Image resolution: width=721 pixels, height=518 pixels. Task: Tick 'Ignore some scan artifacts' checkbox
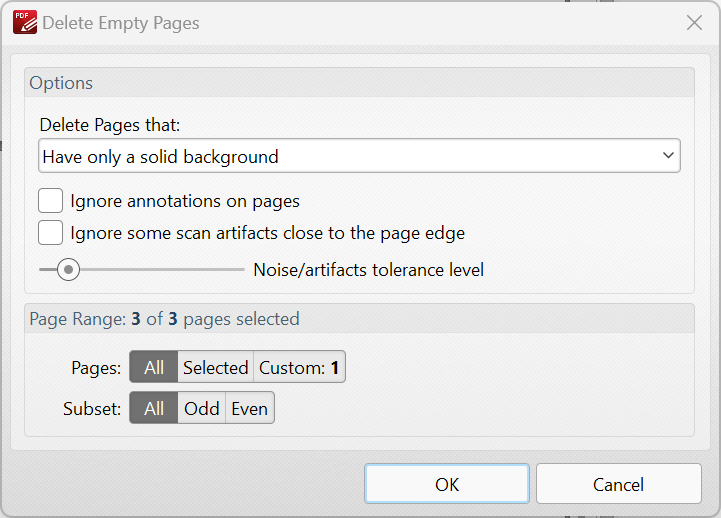[x=51, y=233]
